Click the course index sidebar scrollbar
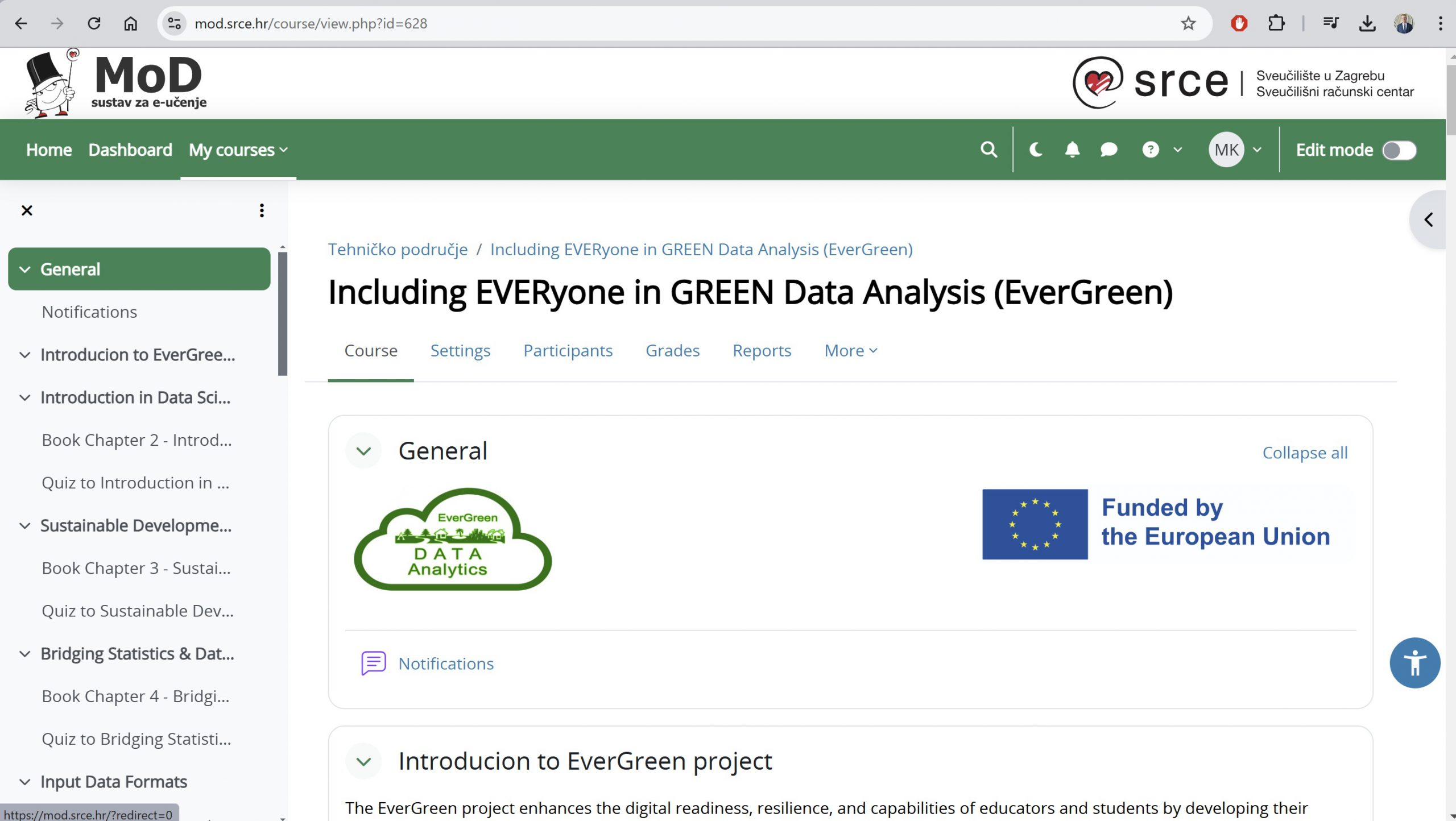1456x821 pixels. point(283,314)
